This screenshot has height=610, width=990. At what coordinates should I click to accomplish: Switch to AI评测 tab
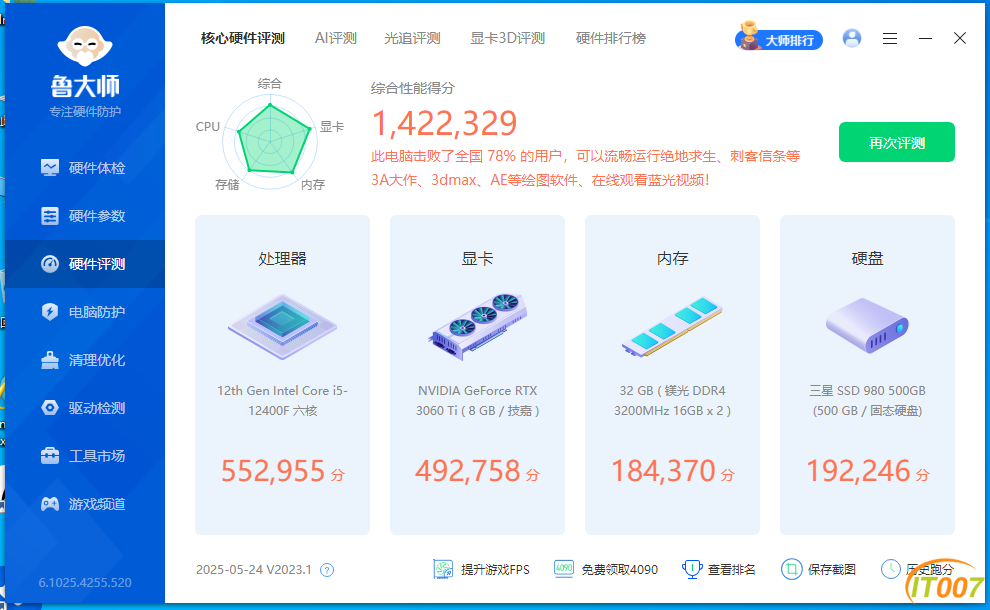[336, 39]
